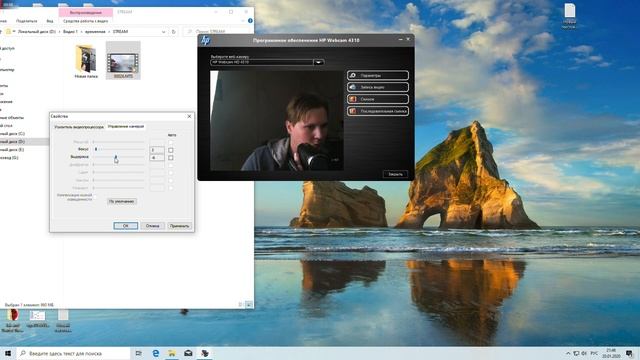Show hidden system tray icons
The height and width of the screenshot is (360, 640).
(568, 353)
